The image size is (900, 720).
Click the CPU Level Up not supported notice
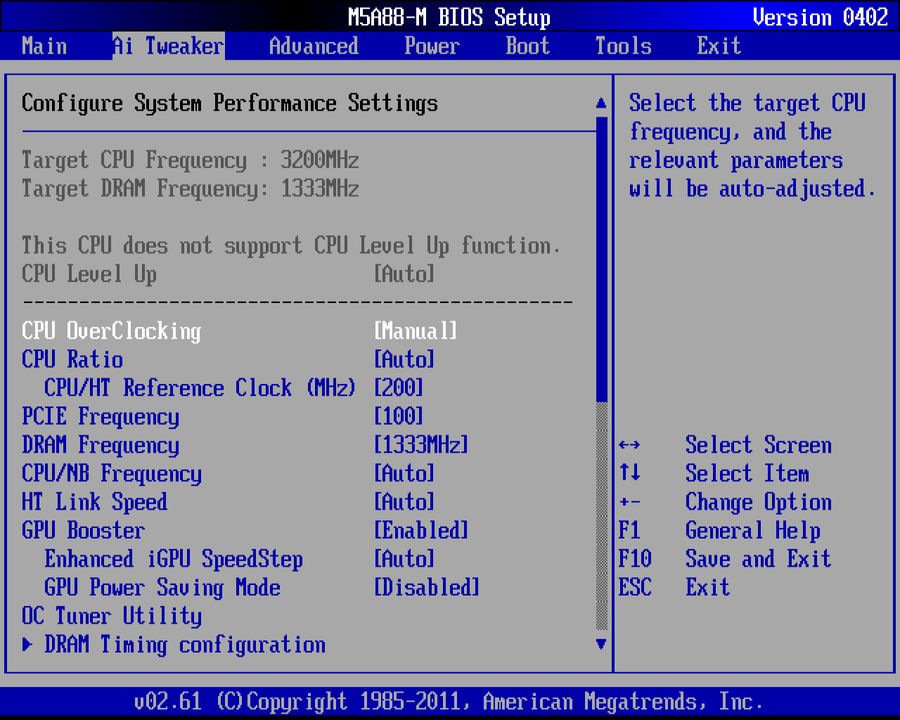pos(291,246)
